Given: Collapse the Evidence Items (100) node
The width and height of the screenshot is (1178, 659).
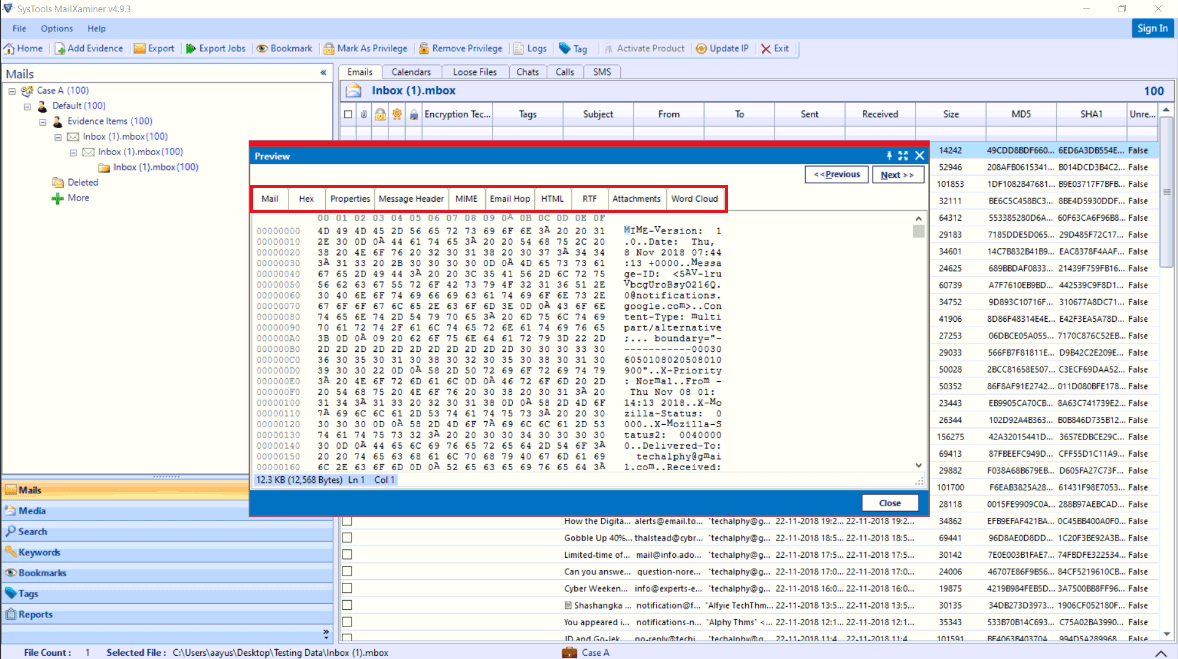Looking at the screenshot, I should tap(43, 122).
